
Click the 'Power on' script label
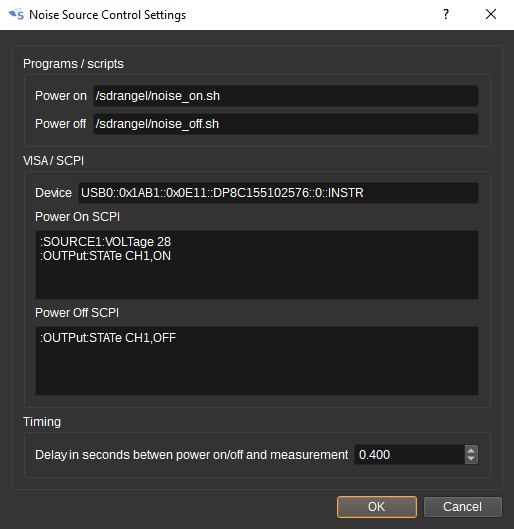point(61,96)
